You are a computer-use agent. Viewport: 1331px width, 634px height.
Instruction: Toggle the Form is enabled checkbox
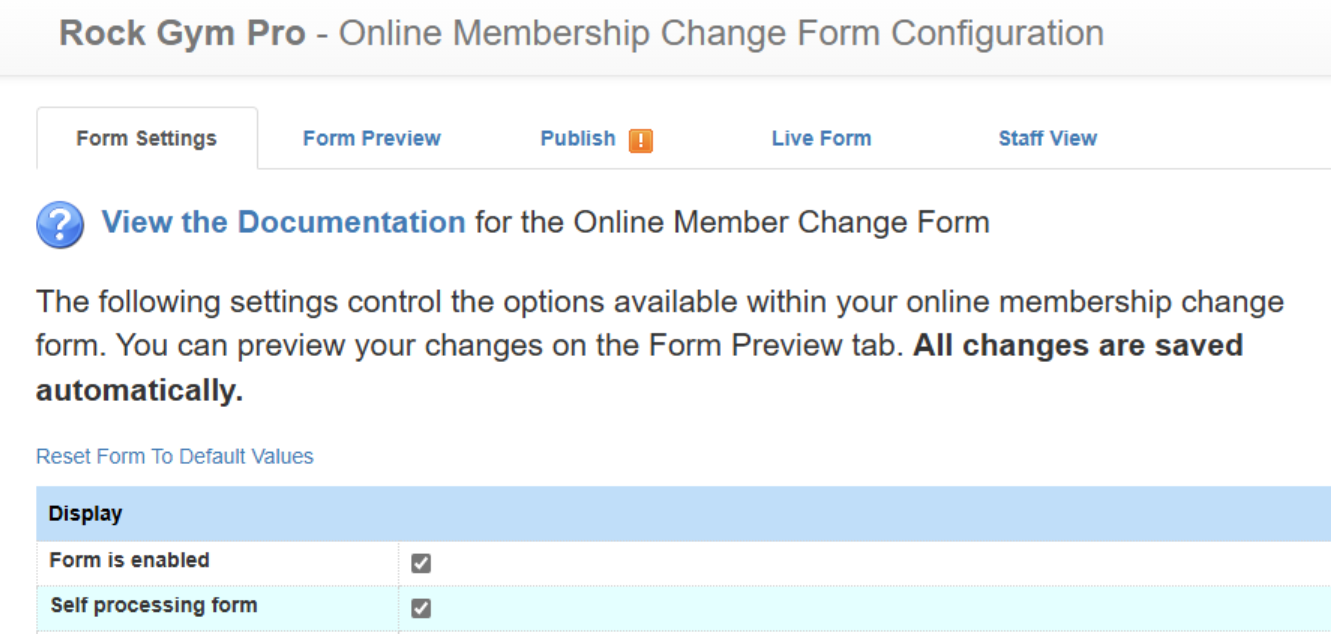(421, 563)
